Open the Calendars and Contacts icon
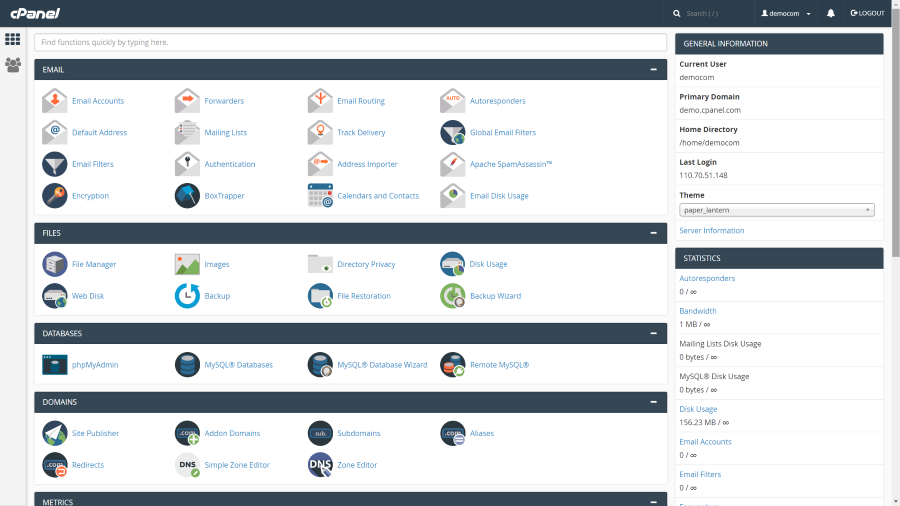This screenshot has width=900, height=506. click(x=320, y=196)
